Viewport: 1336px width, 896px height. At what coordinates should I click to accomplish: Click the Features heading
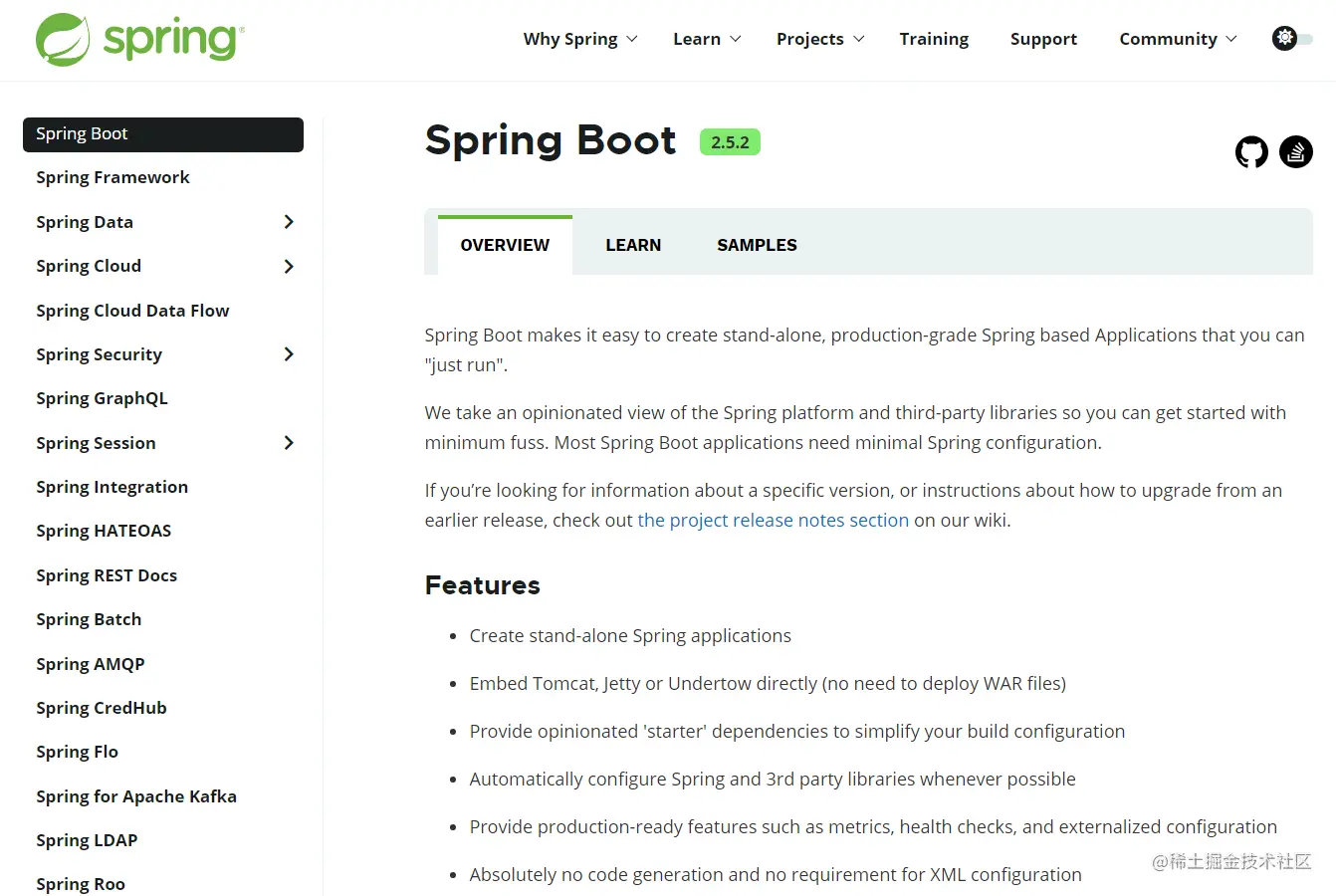click(483, 585)
